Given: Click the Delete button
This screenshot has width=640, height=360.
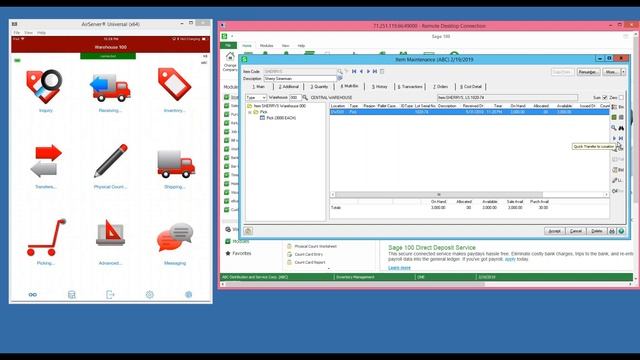Looking at the screenshot, I should 596,231.
